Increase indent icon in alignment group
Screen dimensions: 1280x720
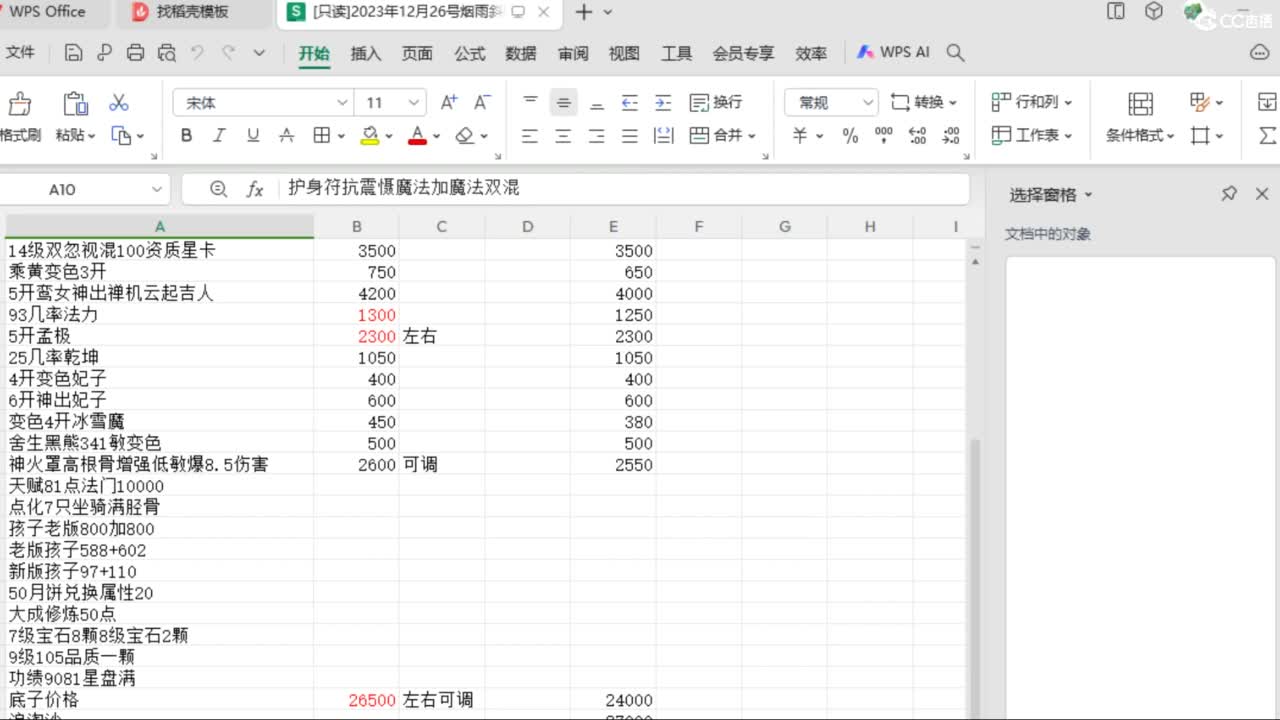(662, 102)
